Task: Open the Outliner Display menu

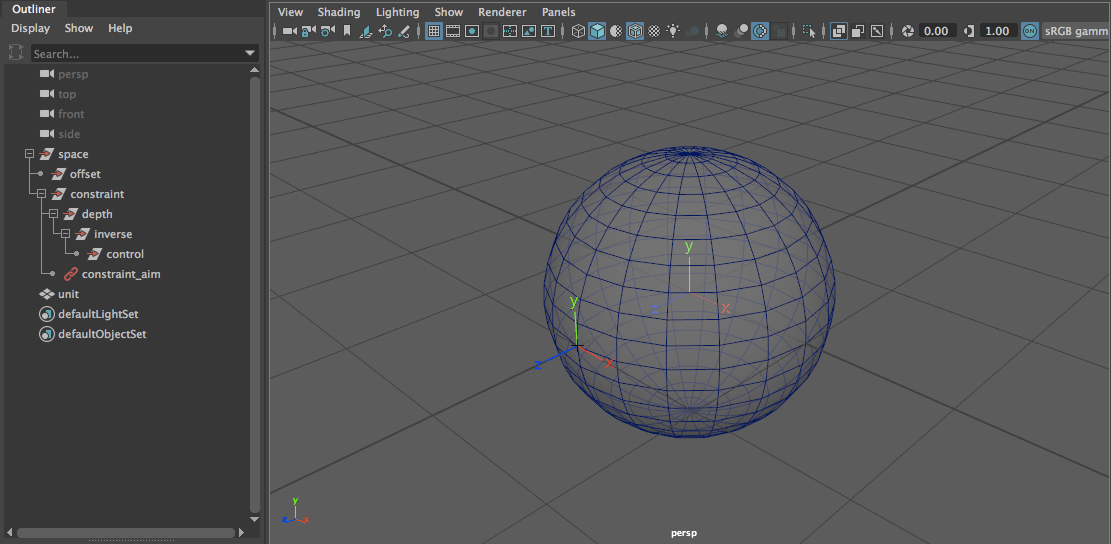Action: (30, 28)
